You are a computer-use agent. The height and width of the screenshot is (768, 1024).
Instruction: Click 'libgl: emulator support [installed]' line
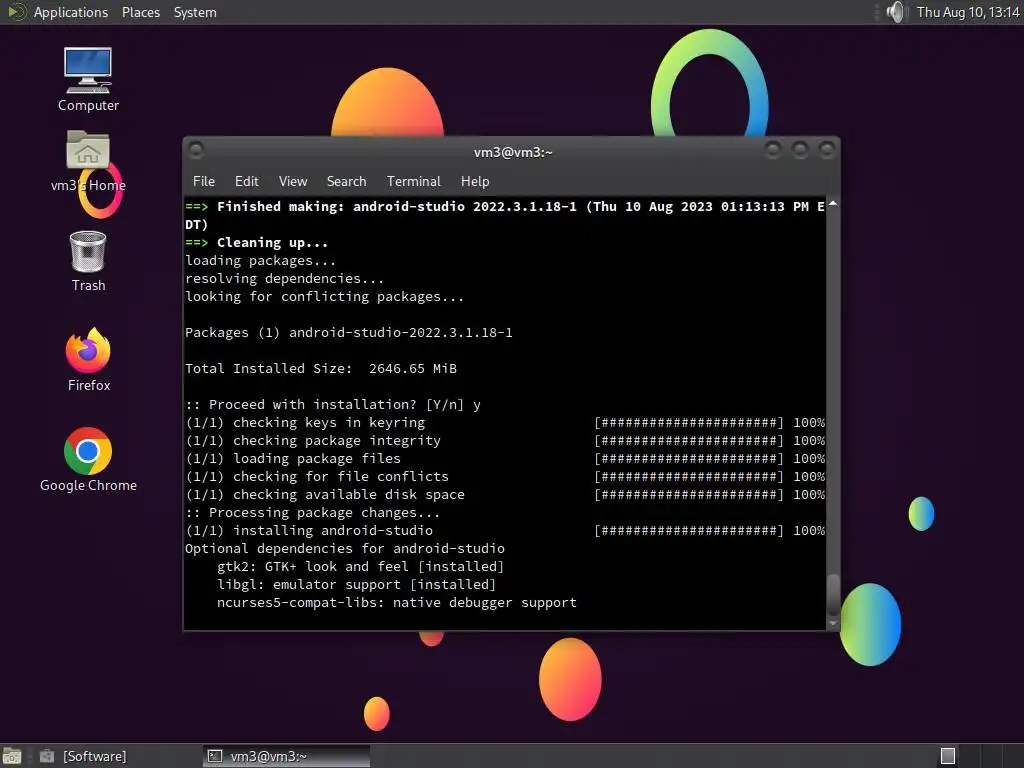click(x=357, y=584)
